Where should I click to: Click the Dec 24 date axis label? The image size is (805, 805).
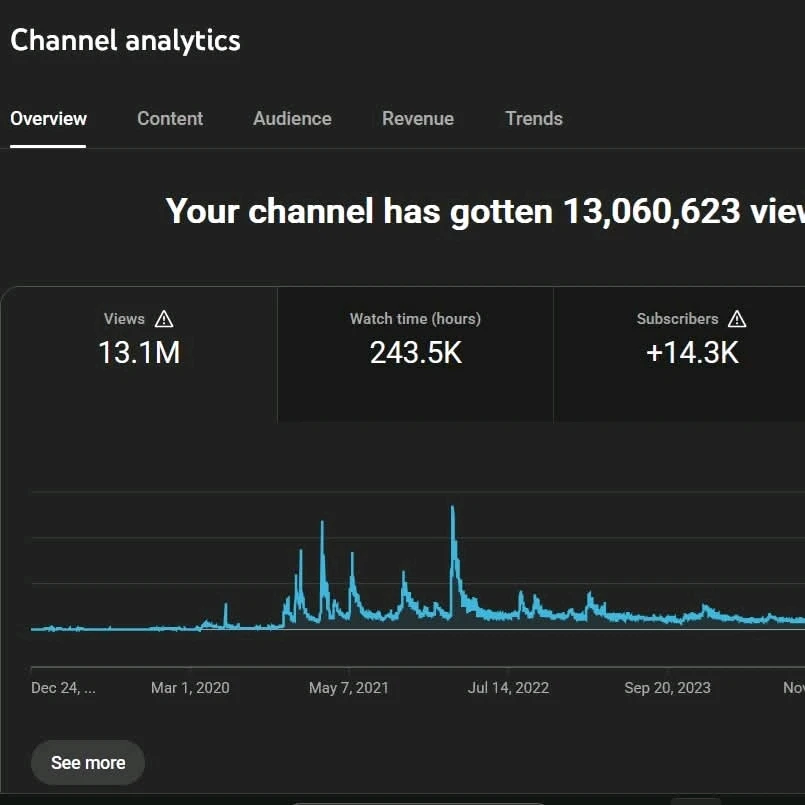[x=64, y=688]
